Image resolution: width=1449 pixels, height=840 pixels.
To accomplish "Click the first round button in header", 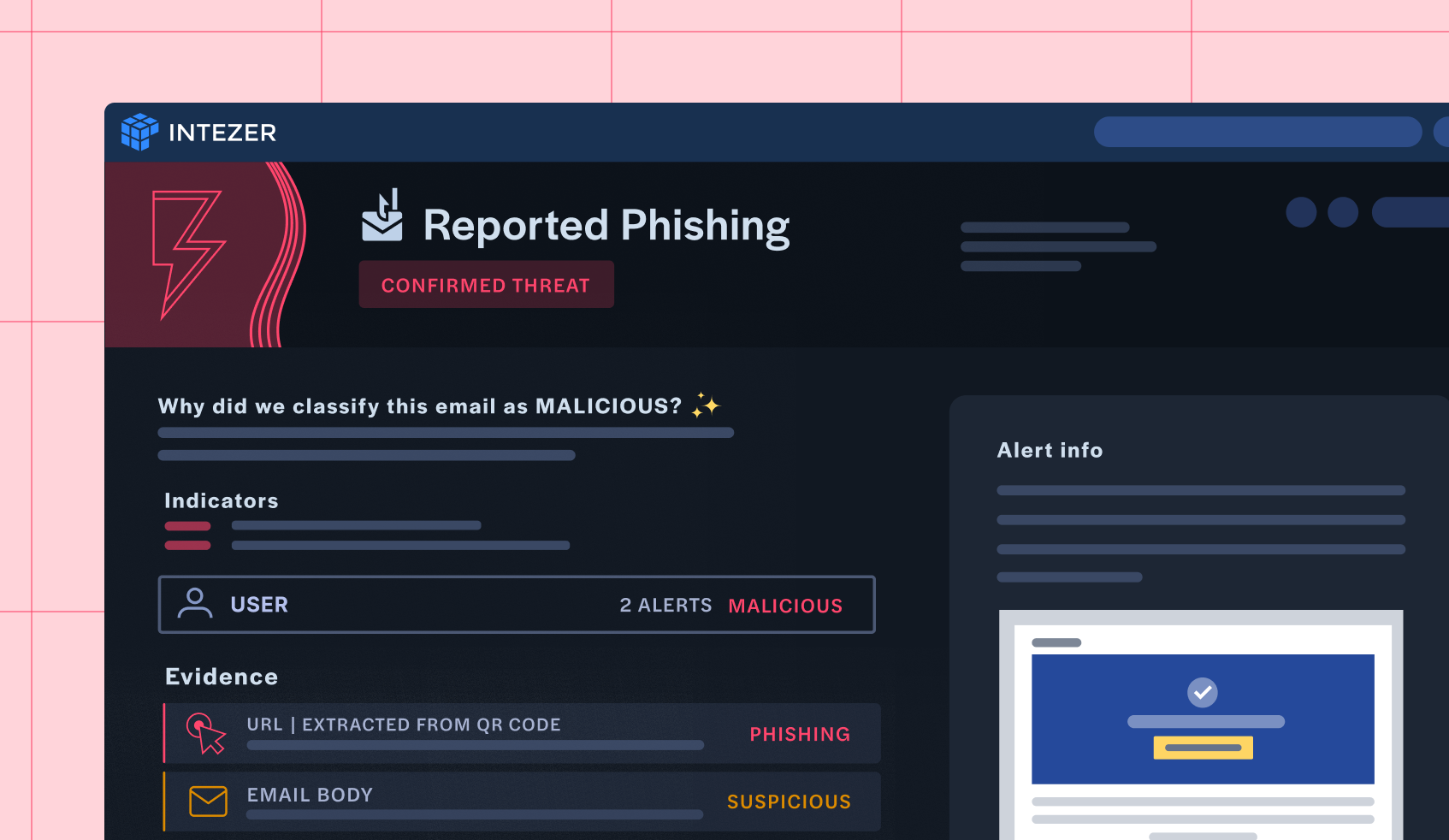I will point(1301,212).
